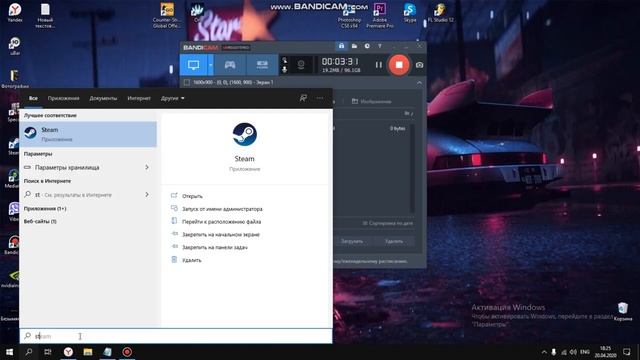Open the Корзина recycle bin icon
This screenshot has height=360, width=640.
[x=623, y=312]
